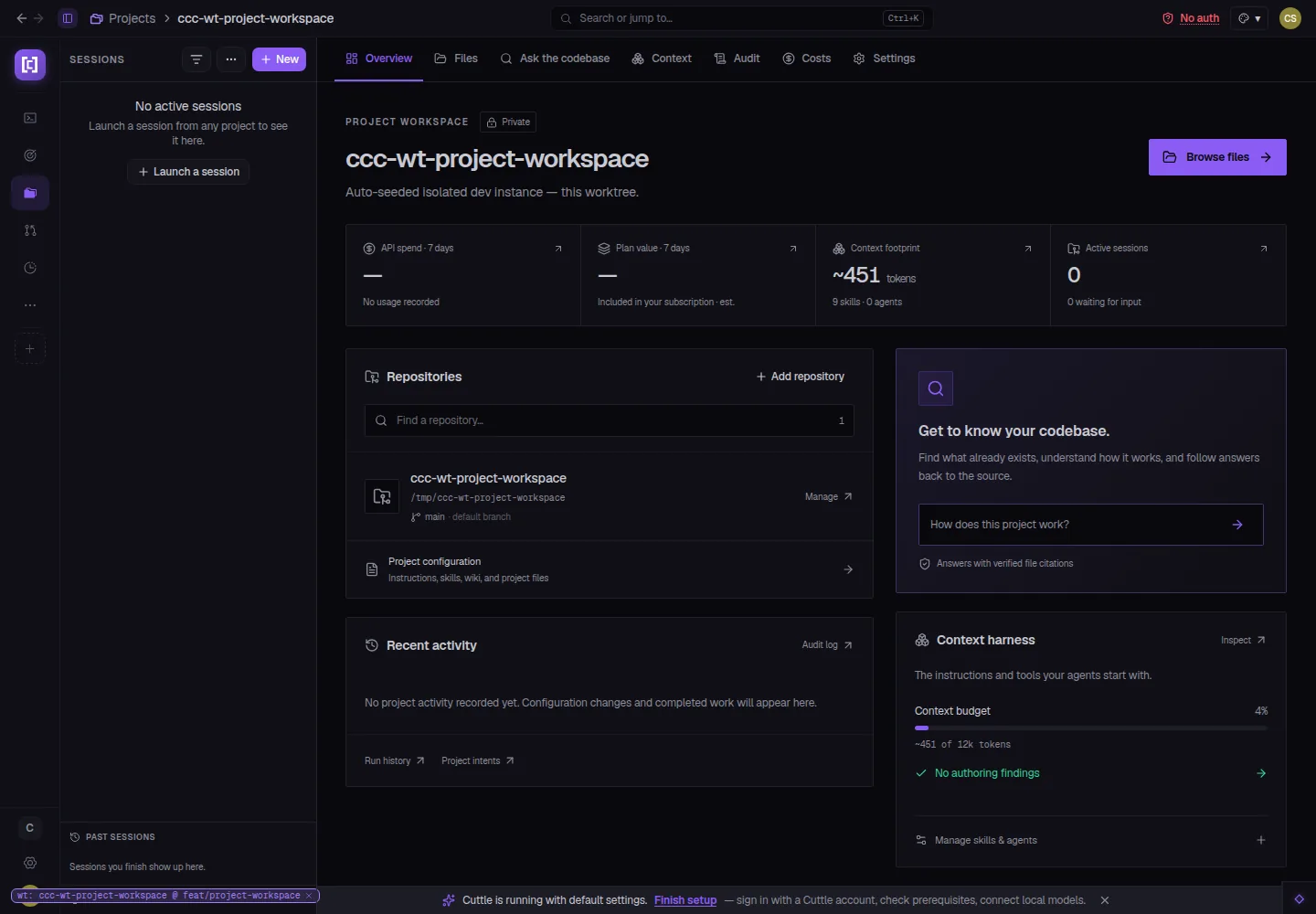
Task: Open the left rail more (three dots) menu
Action: (x=30, y=305)
